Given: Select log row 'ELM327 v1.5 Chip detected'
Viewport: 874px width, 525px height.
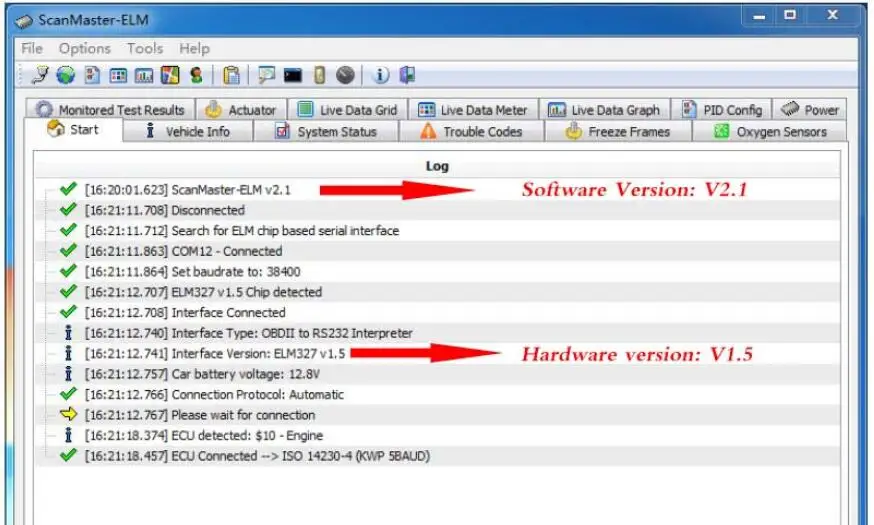Looking at the screenshot, I should click(x=437, y=292).
